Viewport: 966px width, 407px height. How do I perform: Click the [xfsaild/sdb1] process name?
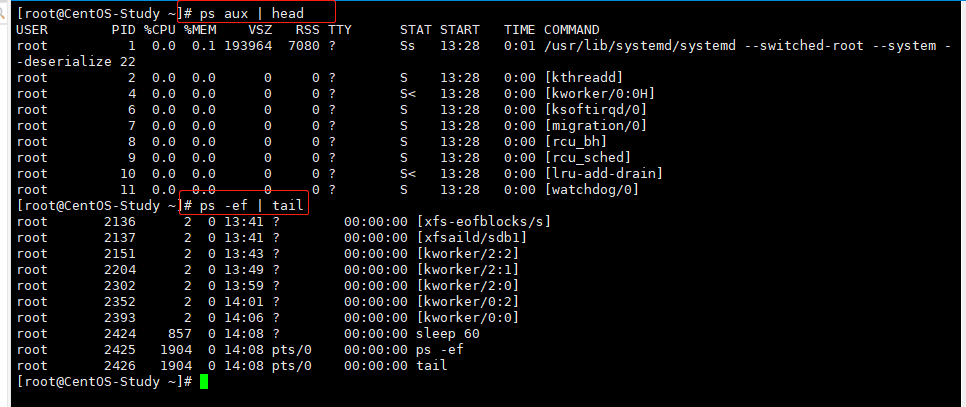471,237
